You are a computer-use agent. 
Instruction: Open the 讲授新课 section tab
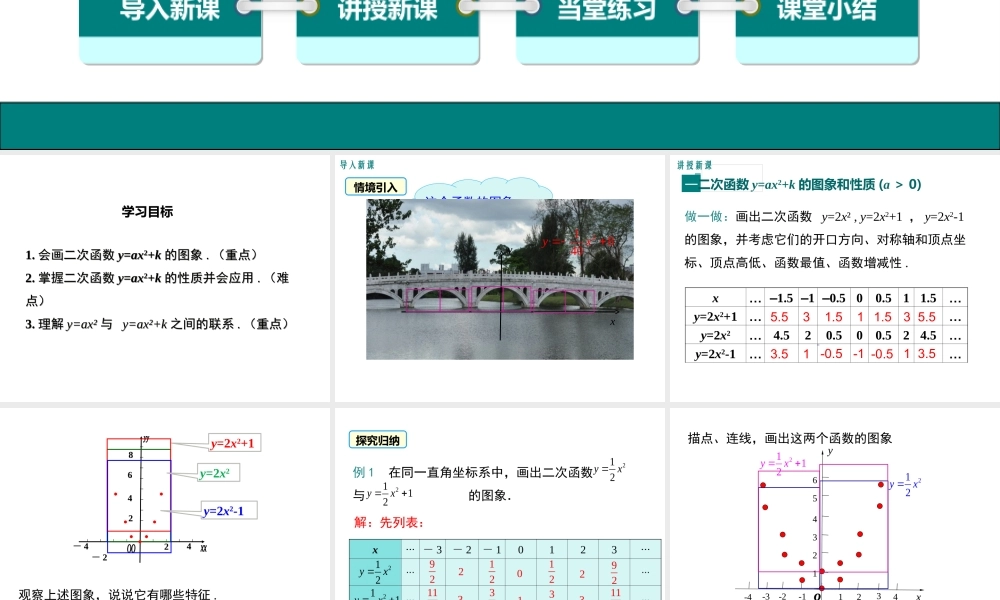tap(388, 31)
